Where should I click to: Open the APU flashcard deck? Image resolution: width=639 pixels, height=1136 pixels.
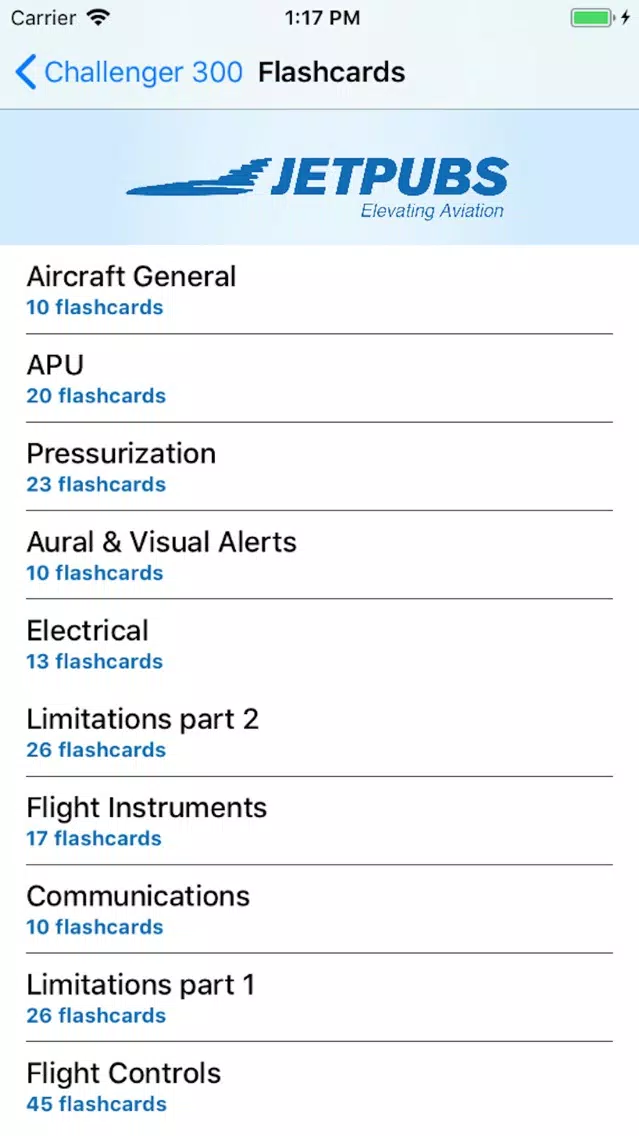click(320, 378)
